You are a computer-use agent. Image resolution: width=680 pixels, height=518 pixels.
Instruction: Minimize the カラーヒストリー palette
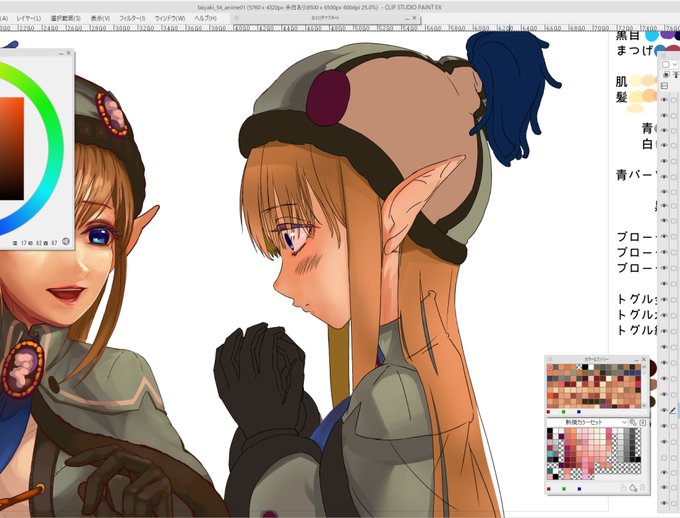point(637,360)
